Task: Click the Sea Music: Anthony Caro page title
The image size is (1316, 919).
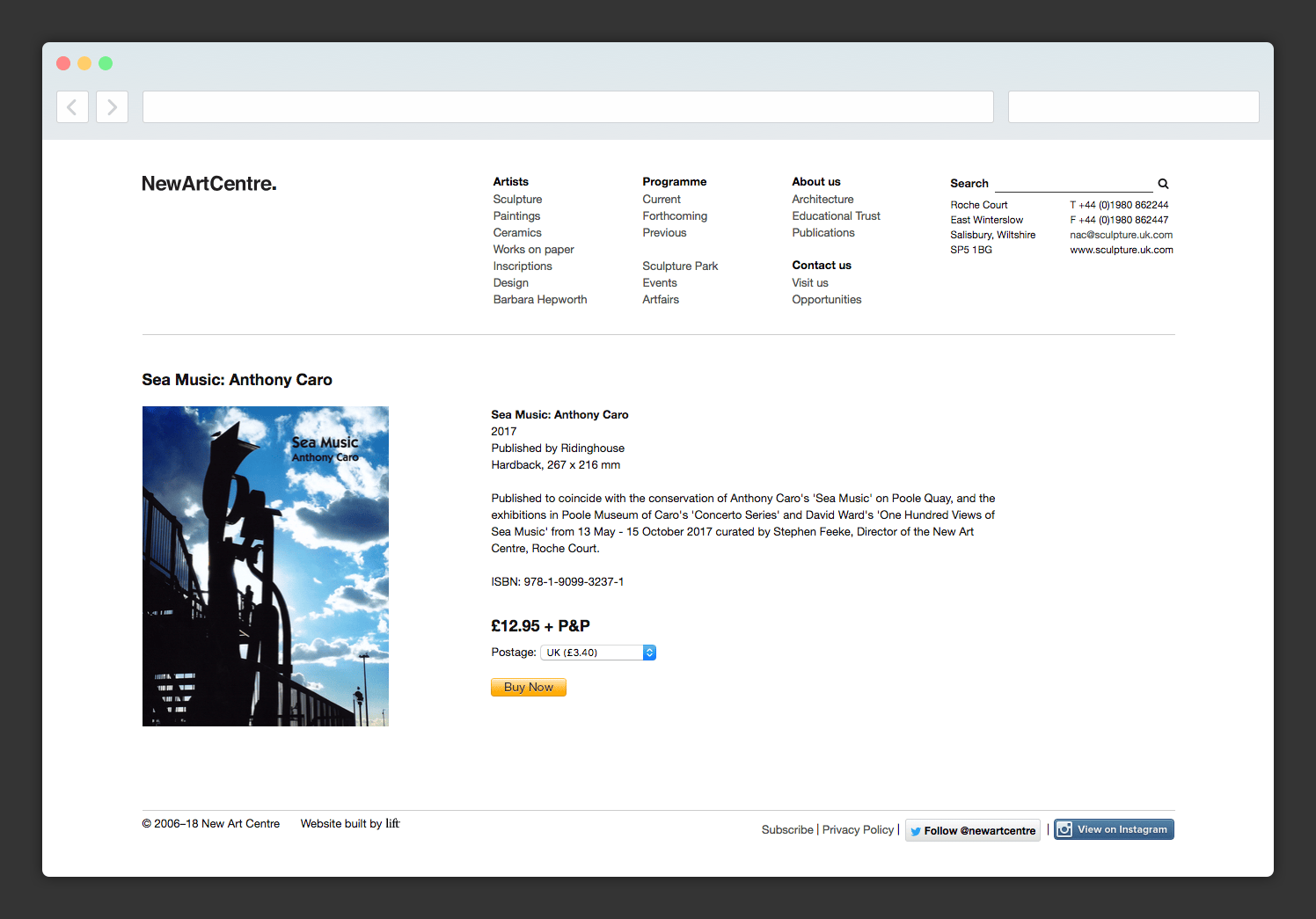Action: click(238, 380)
